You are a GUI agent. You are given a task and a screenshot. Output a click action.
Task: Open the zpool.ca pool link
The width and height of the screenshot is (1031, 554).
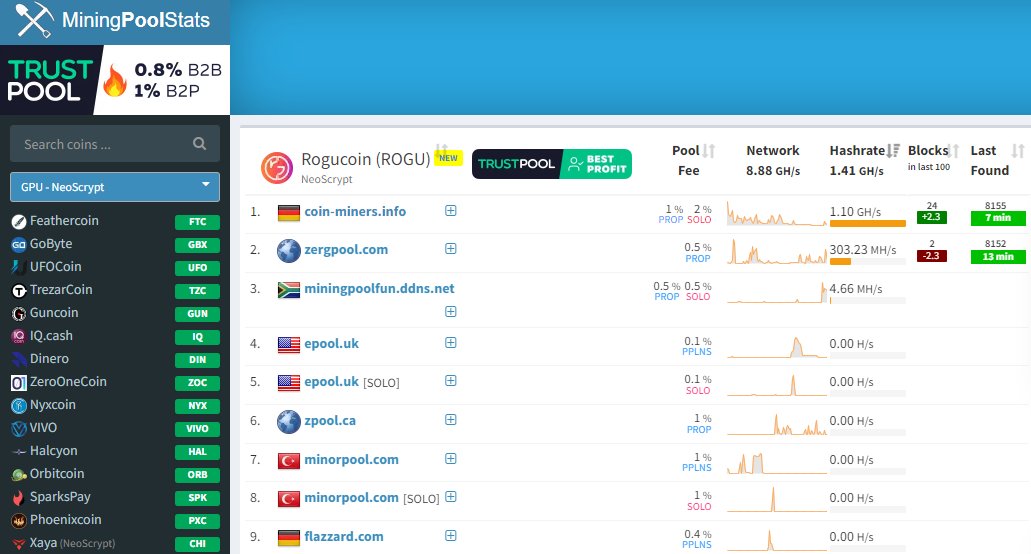point(330,421)
